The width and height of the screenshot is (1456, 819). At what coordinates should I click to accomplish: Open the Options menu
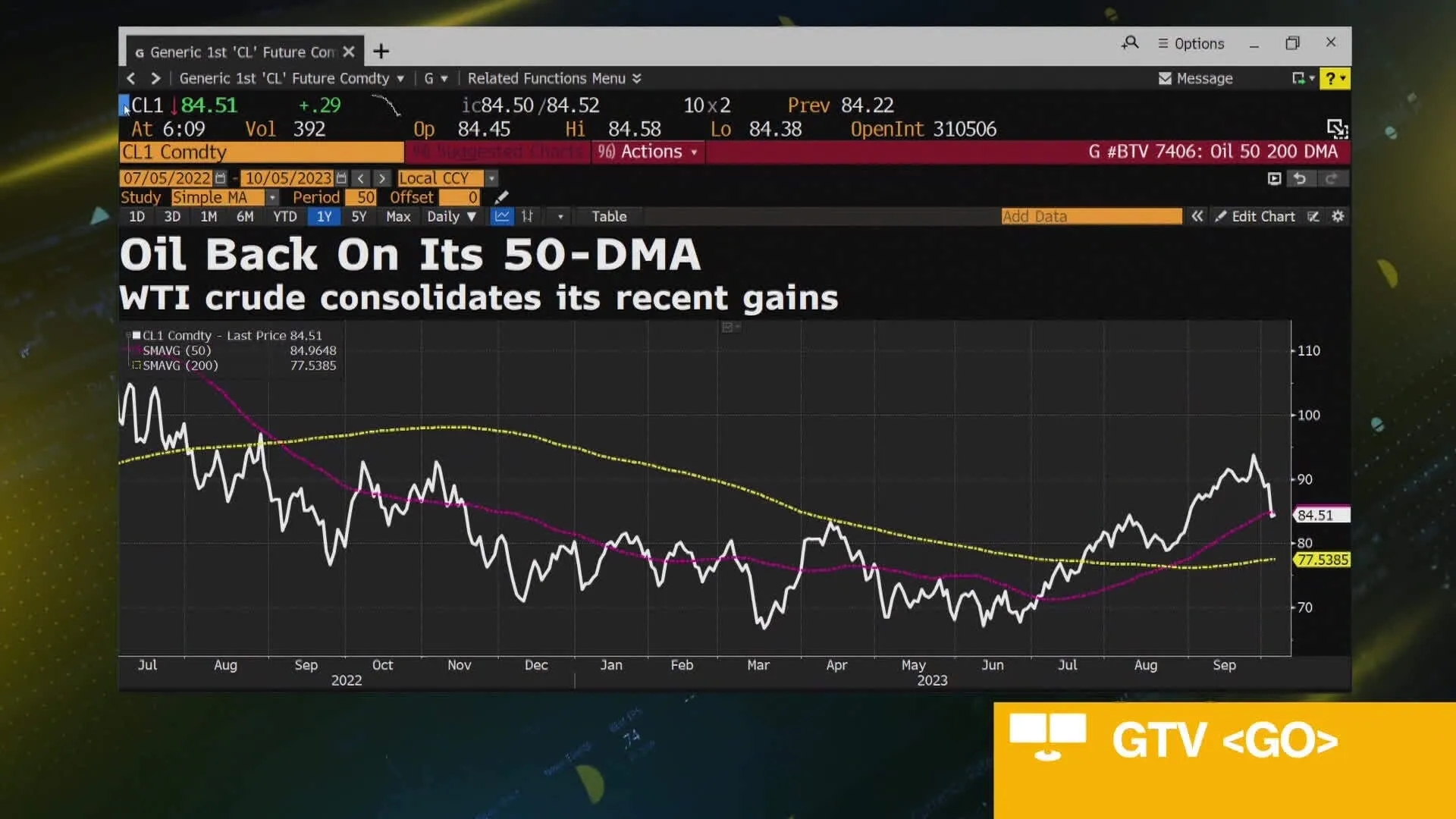pos(1191,43)
